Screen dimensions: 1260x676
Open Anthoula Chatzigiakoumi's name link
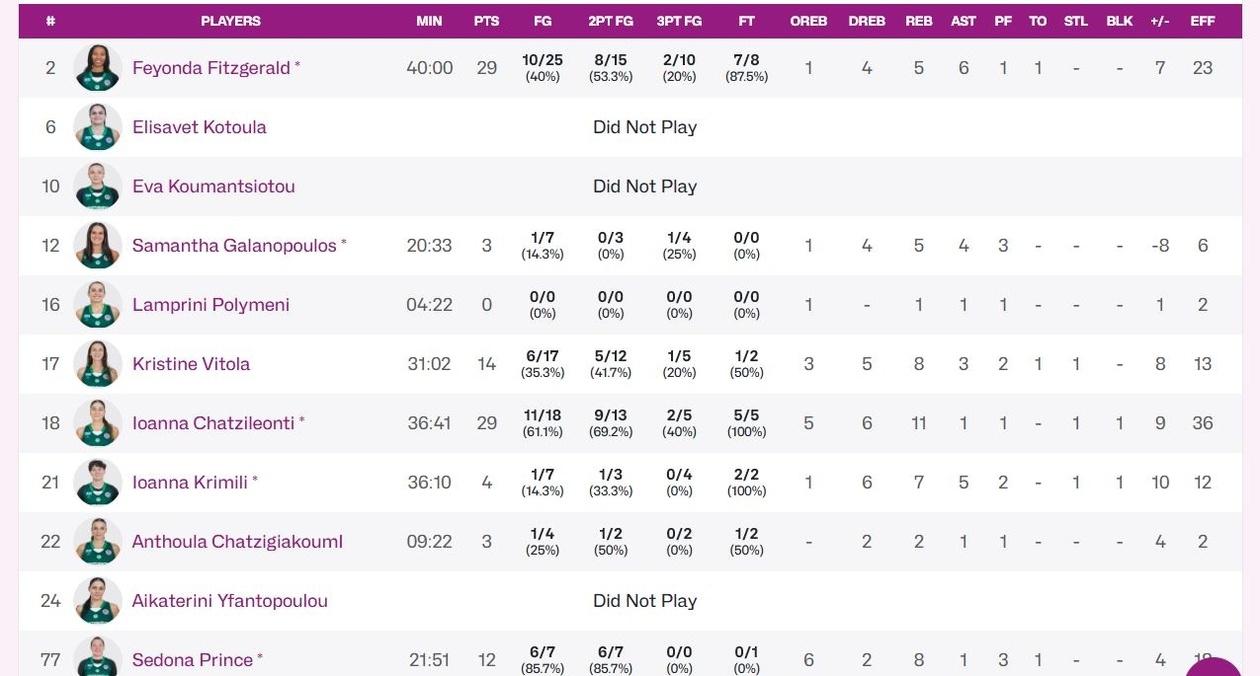237,541
